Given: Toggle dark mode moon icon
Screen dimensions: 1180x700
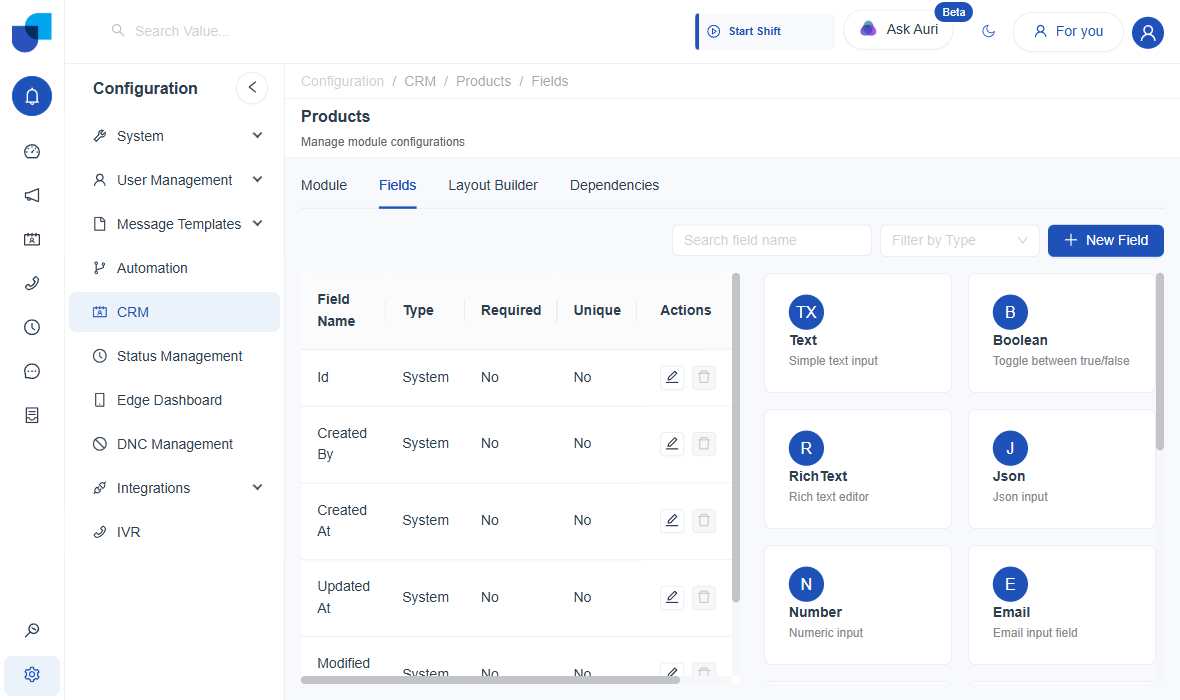Looking at the screenshot, I should [989, 31].
